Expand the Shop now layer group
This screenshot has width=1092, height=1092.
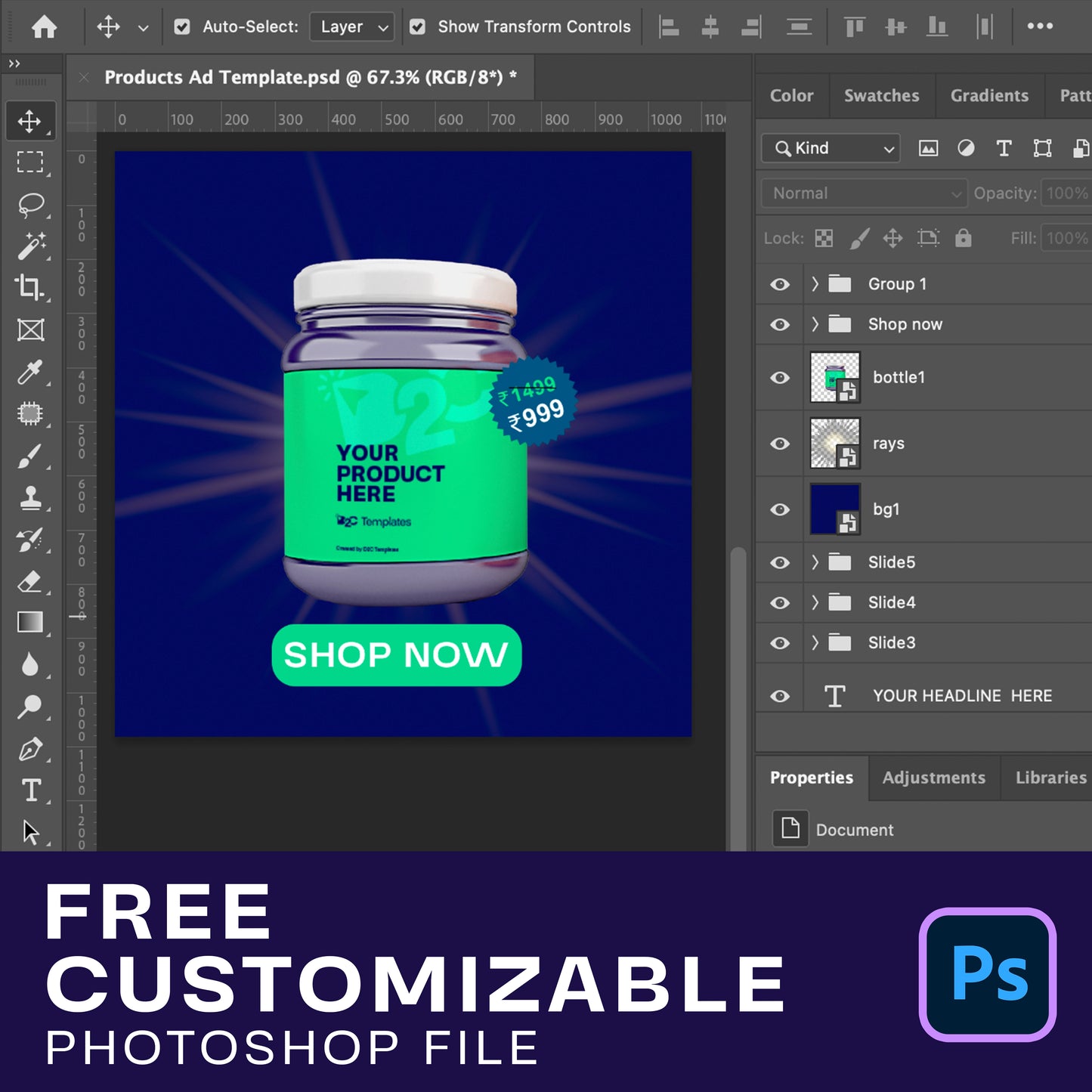pyautogui.click(x=815, y=324)
